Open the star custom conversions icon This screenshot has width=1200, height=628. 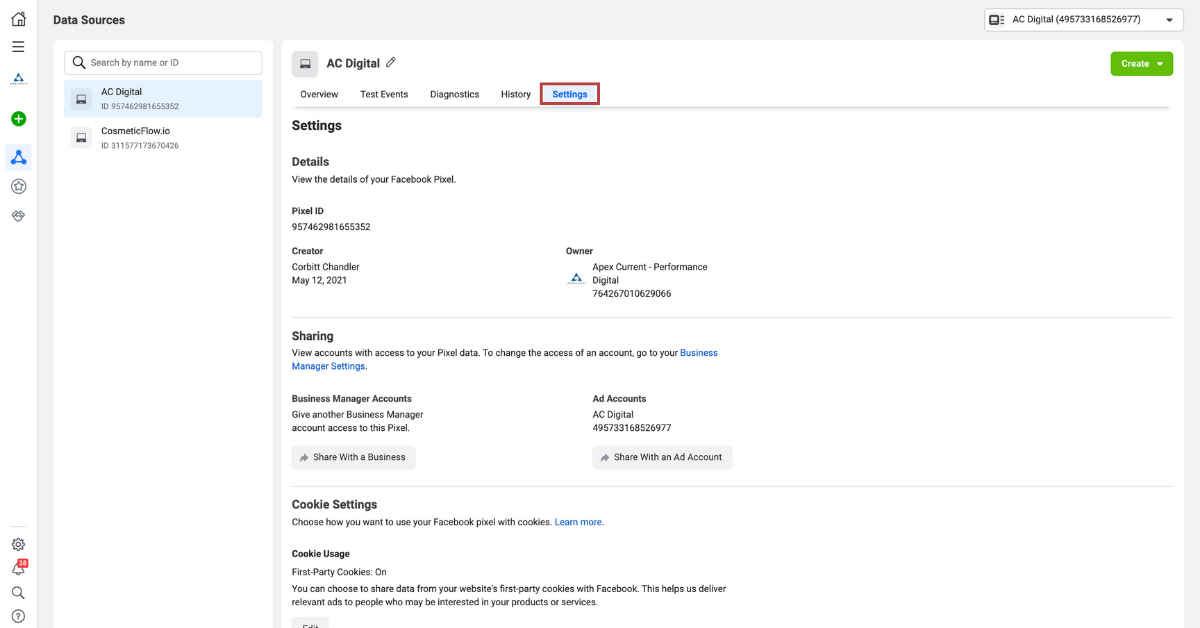coord(18,186)
